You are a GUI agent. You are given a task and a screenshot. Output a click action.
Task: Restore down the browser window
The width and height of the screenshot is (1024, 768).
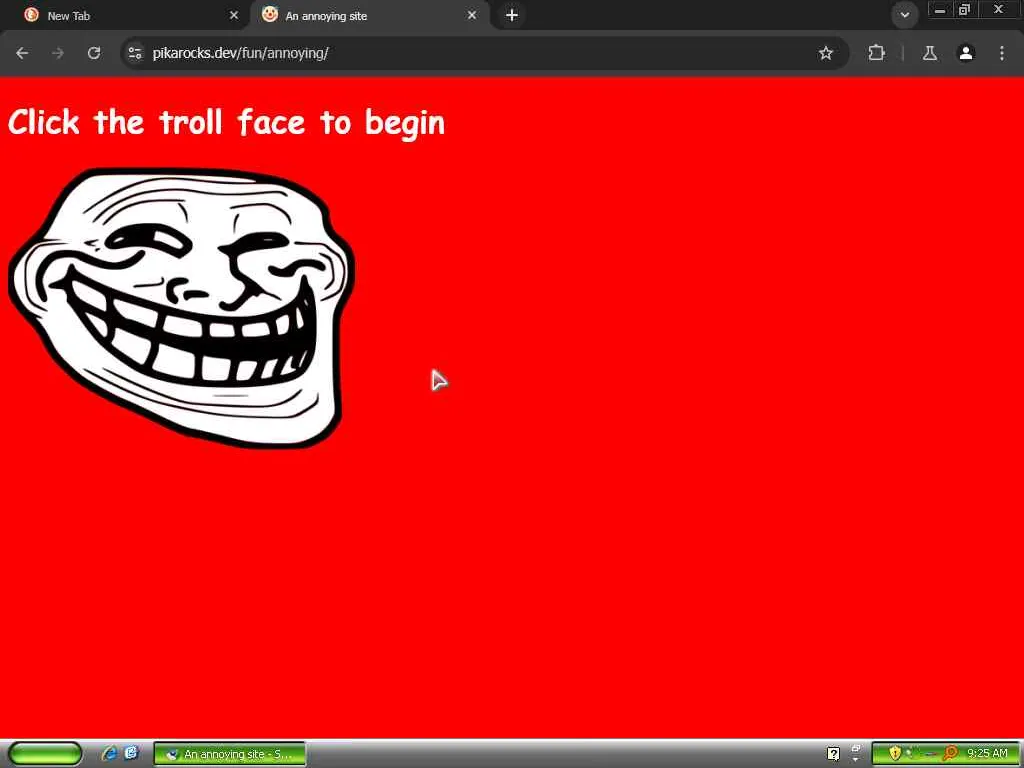tap(965, 10)
